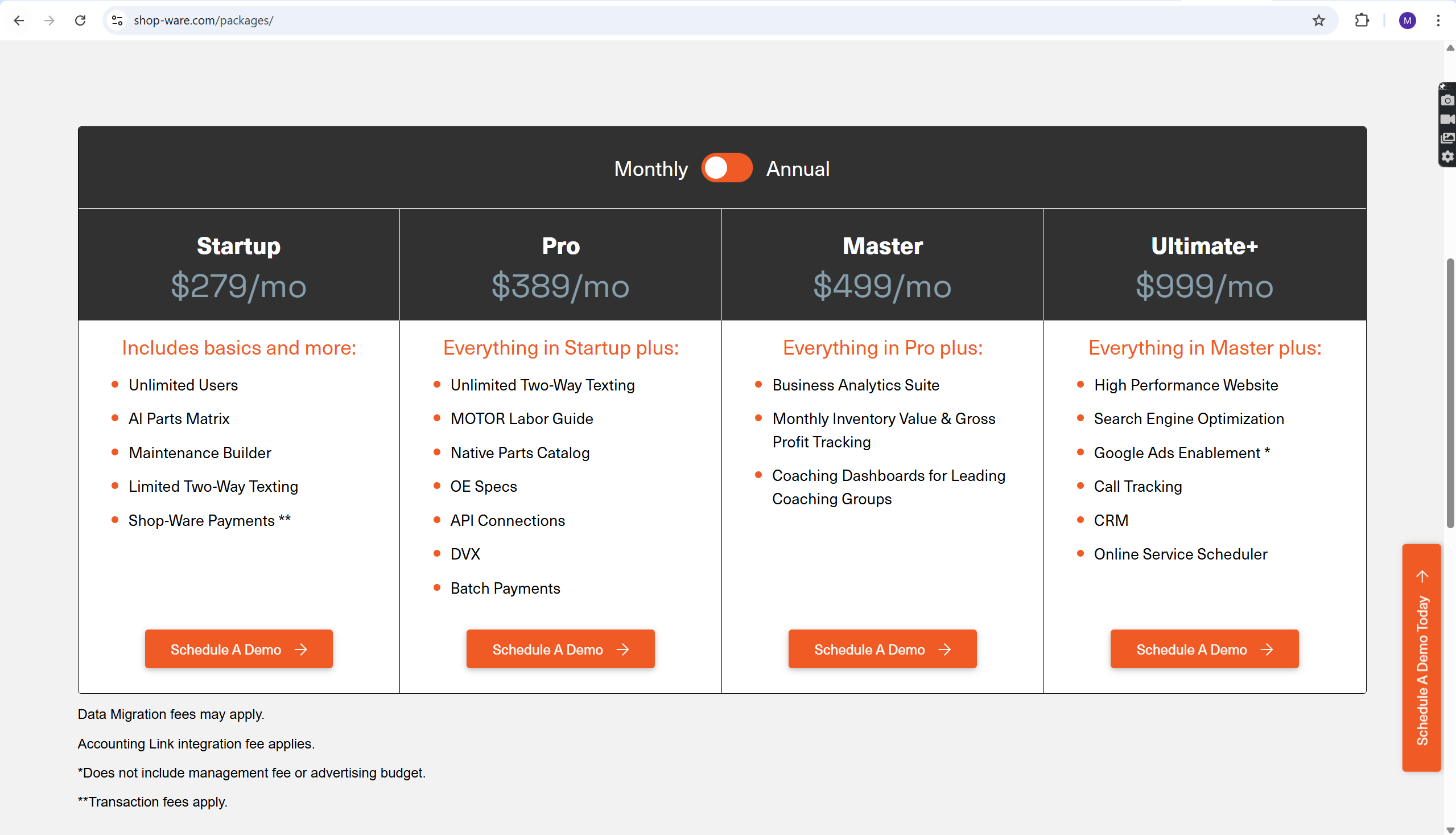Screen dimensions: 1456x835
Task: Reload the page
Action: tap(80, 20)
